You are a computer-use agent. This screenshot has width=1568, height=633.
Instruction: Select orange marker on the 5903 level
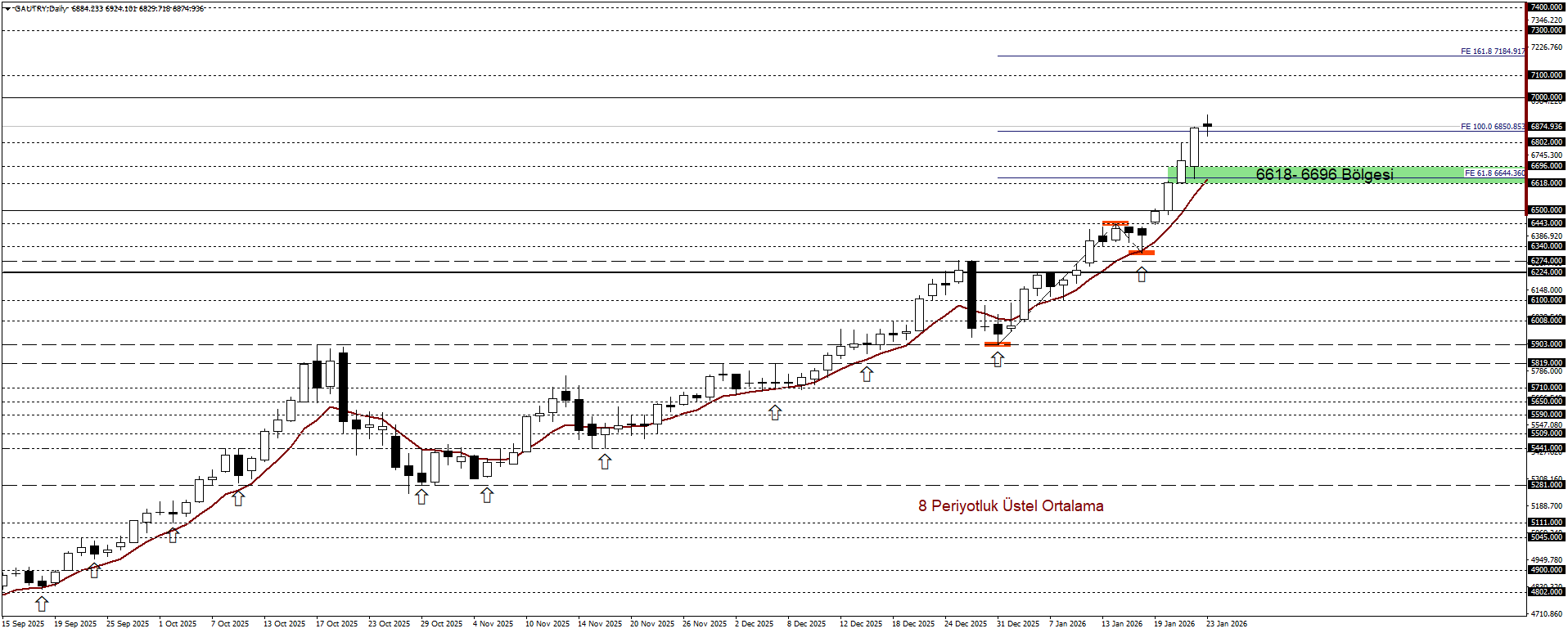point(998,344)
